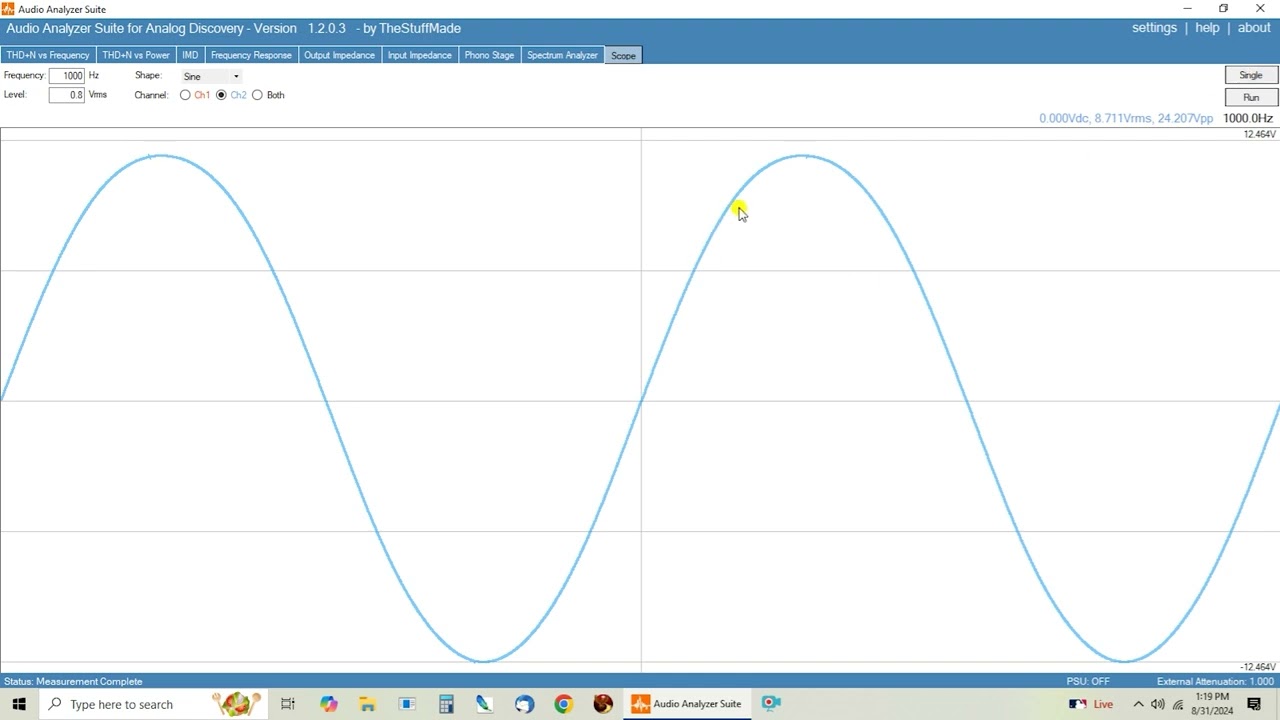Open Task View from the taskbar
Viewport: 1280px width, 720px height.
[x=288, y=704]
